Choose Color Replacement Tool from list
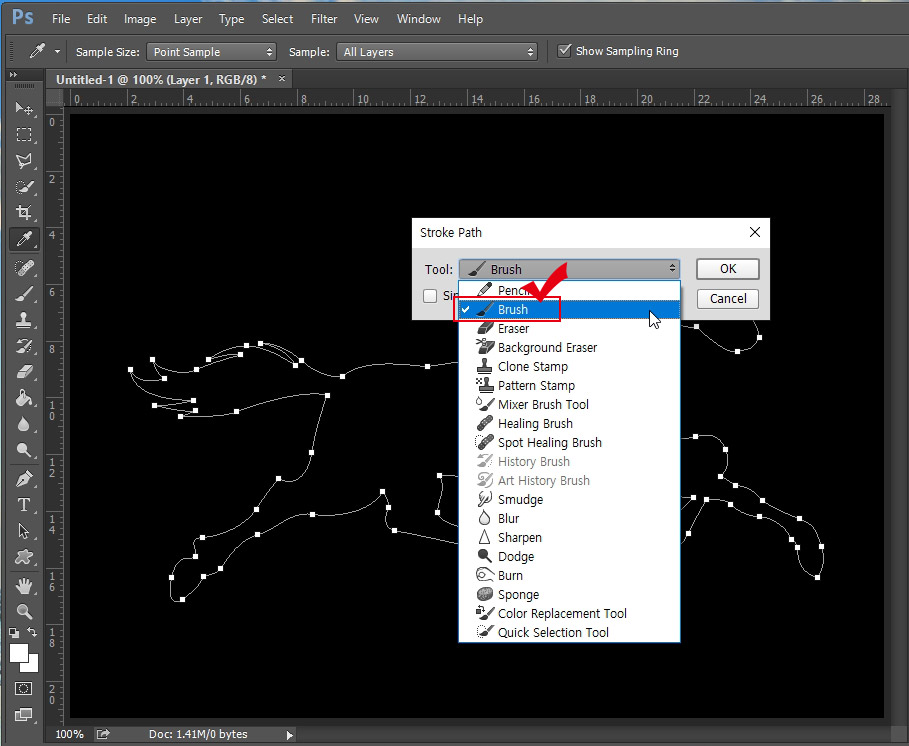Viewport: 909px width, 746px height. pyautogui.click(x=569, y=613)
